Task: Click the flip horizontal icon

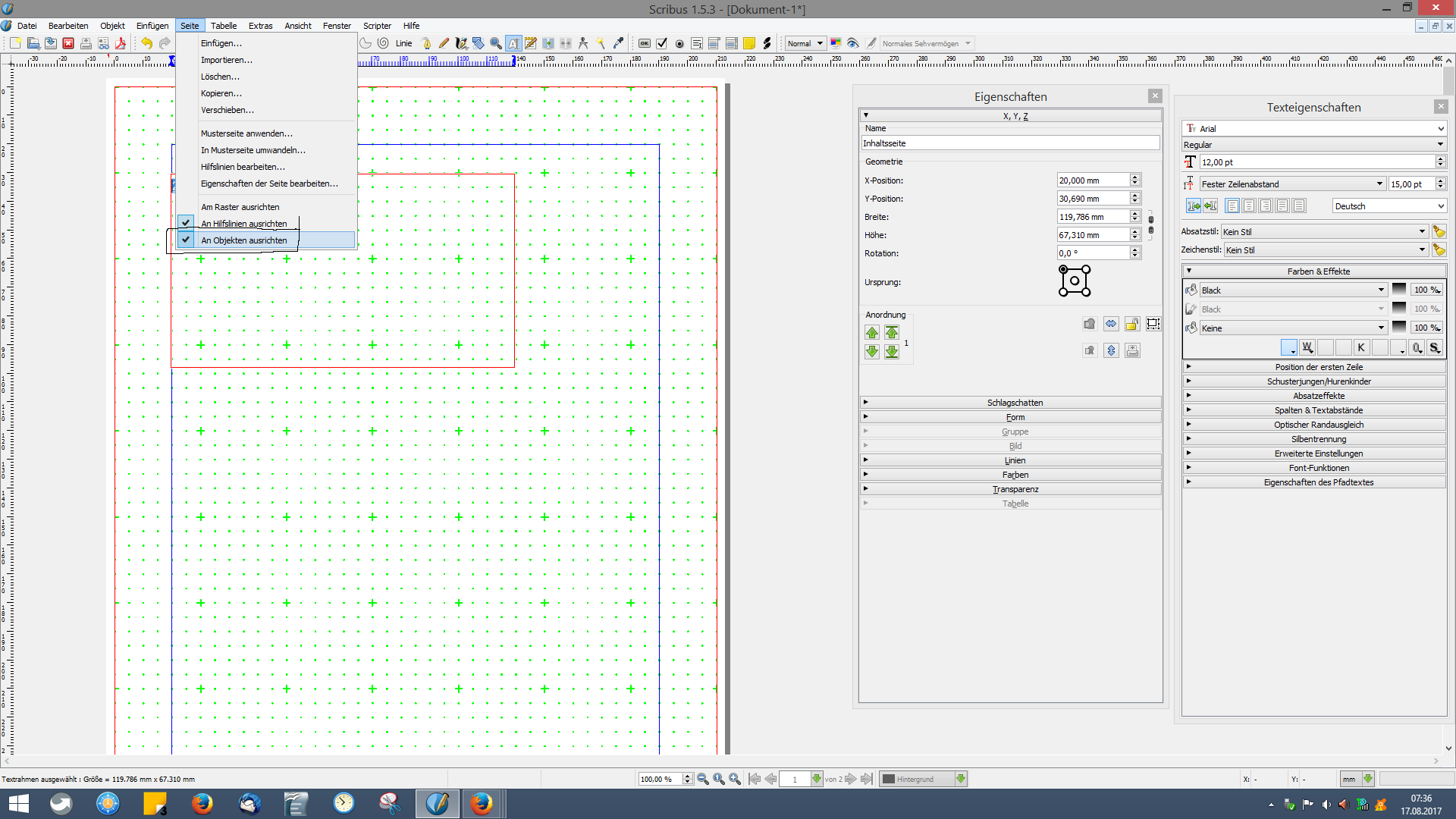Action: coord(1111,325)
